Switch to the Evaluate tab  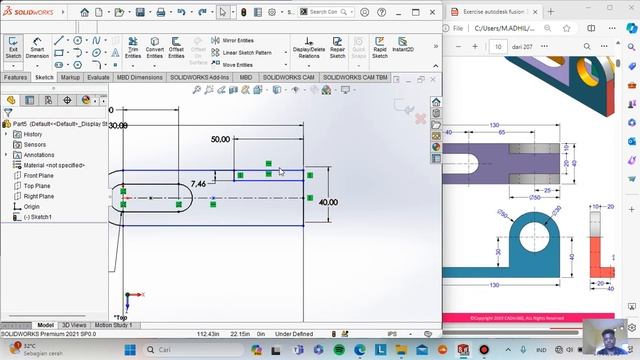point(98,77)
